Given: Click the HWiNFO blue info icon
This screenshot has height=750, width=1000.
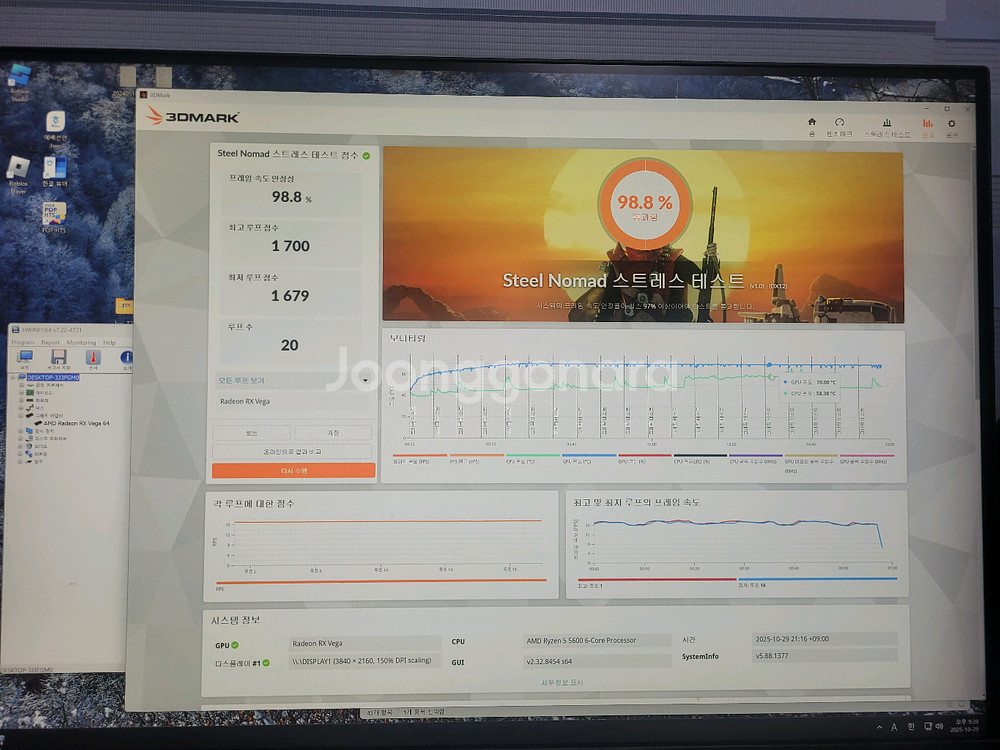Looking at the screenshot, I should tap(126, 359).
